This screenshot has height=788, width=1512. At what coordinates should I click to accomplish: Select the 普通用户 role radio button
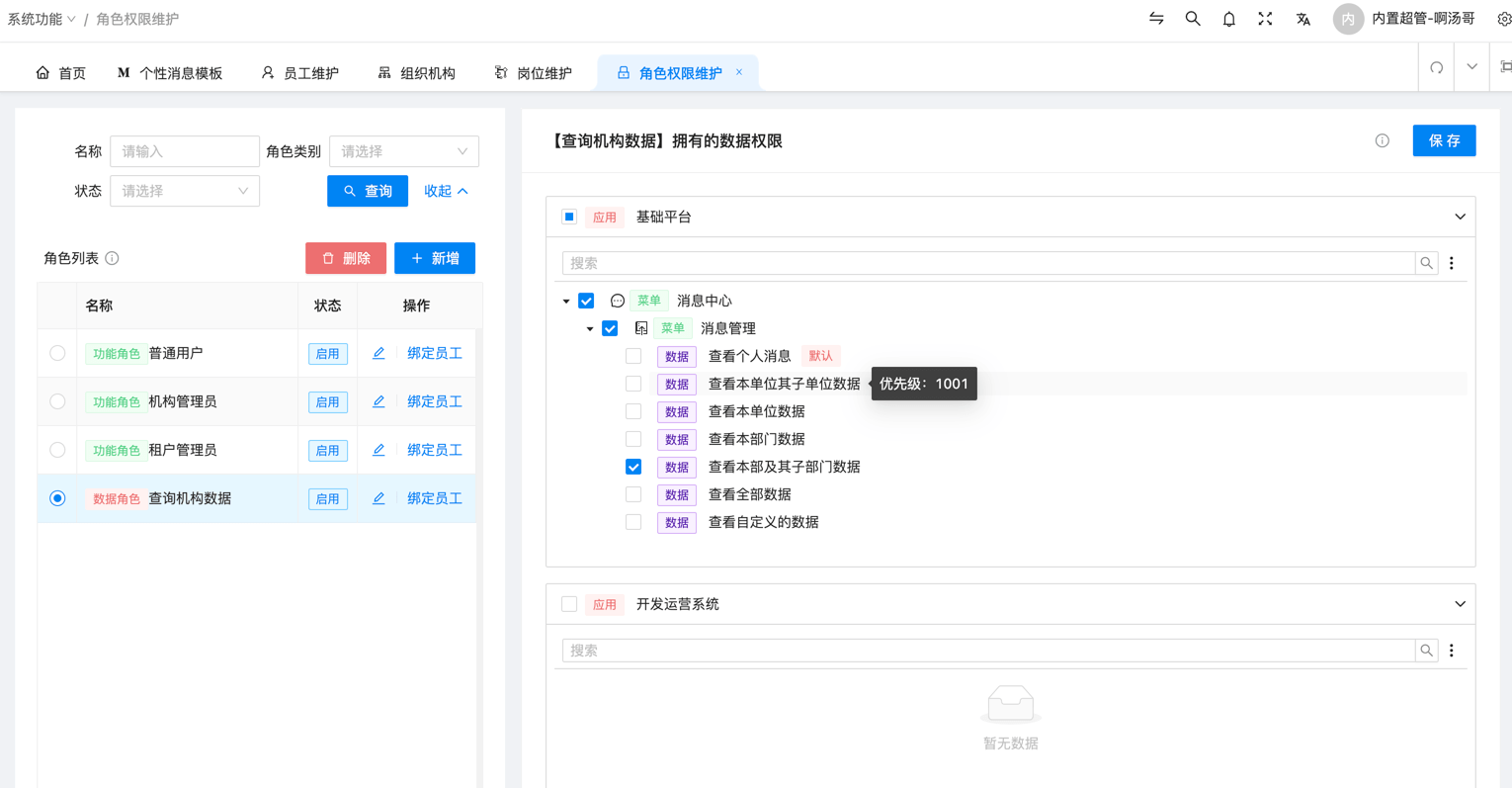(57, 353)
